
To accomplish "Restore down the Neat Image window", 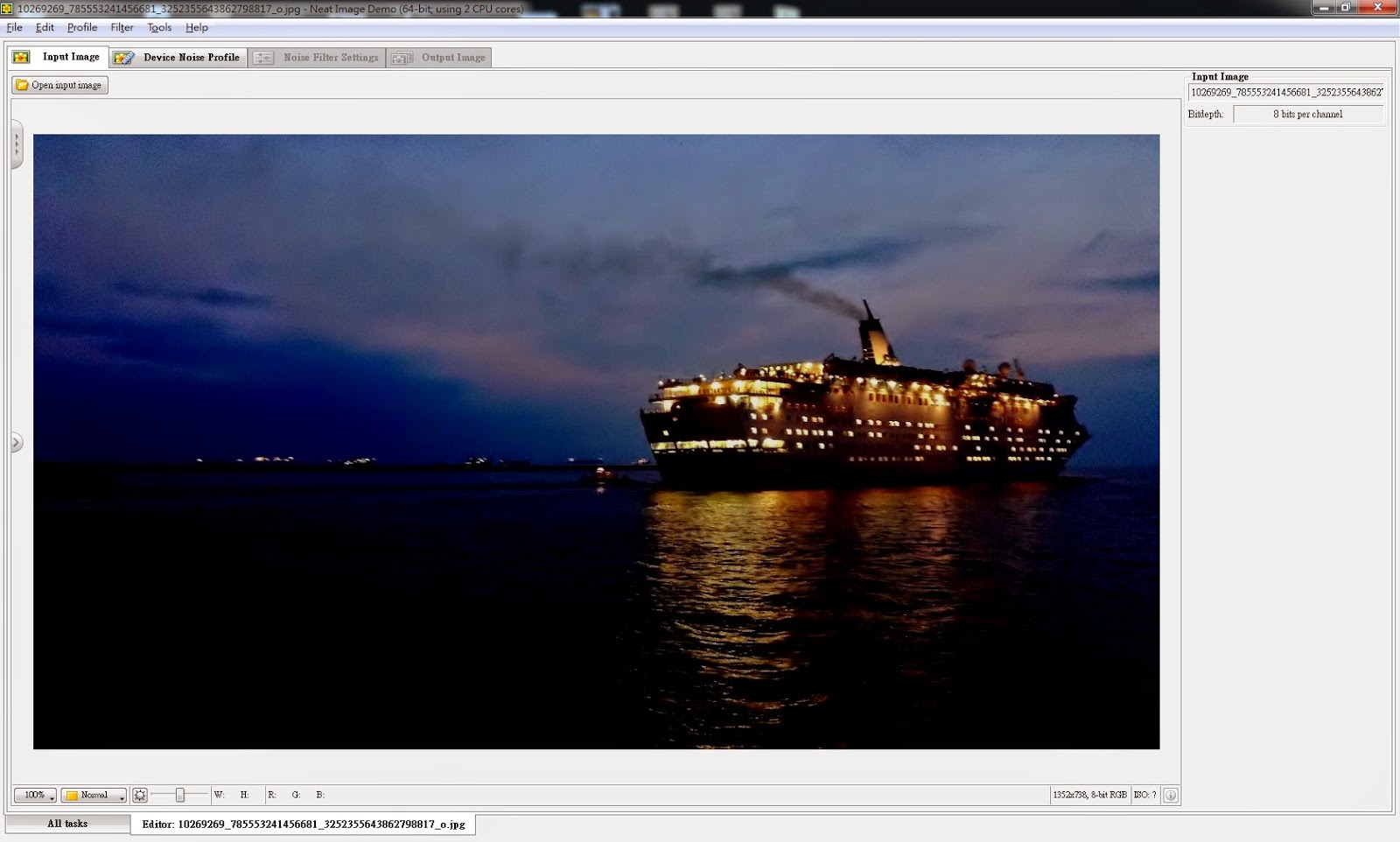I will (x=1346, y=8).
